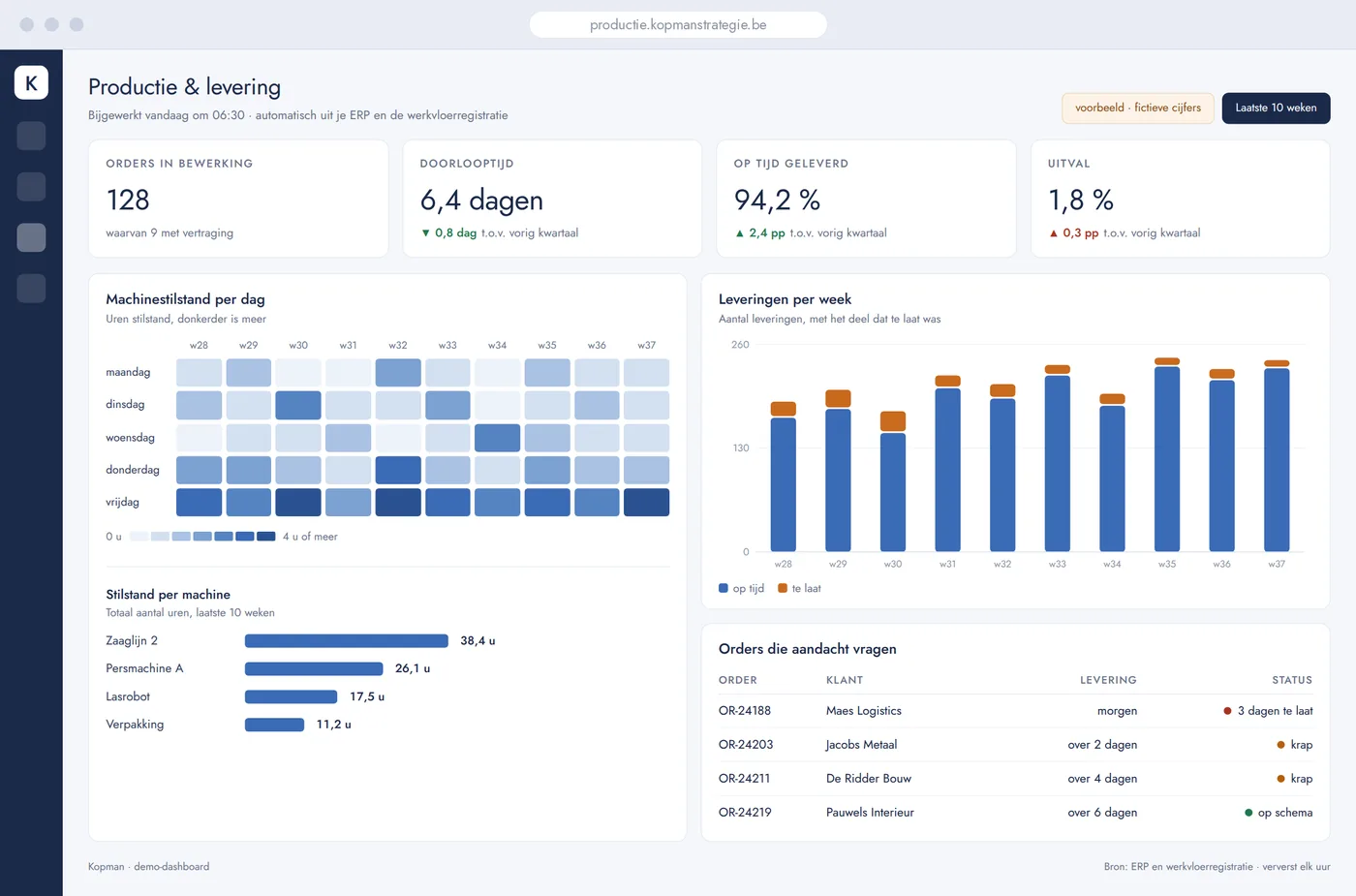This screenshot has width=1356, height=896.
Task: Click the voorbeeld · fictieve cijfers badge
Action: [x=1138, y=108]
